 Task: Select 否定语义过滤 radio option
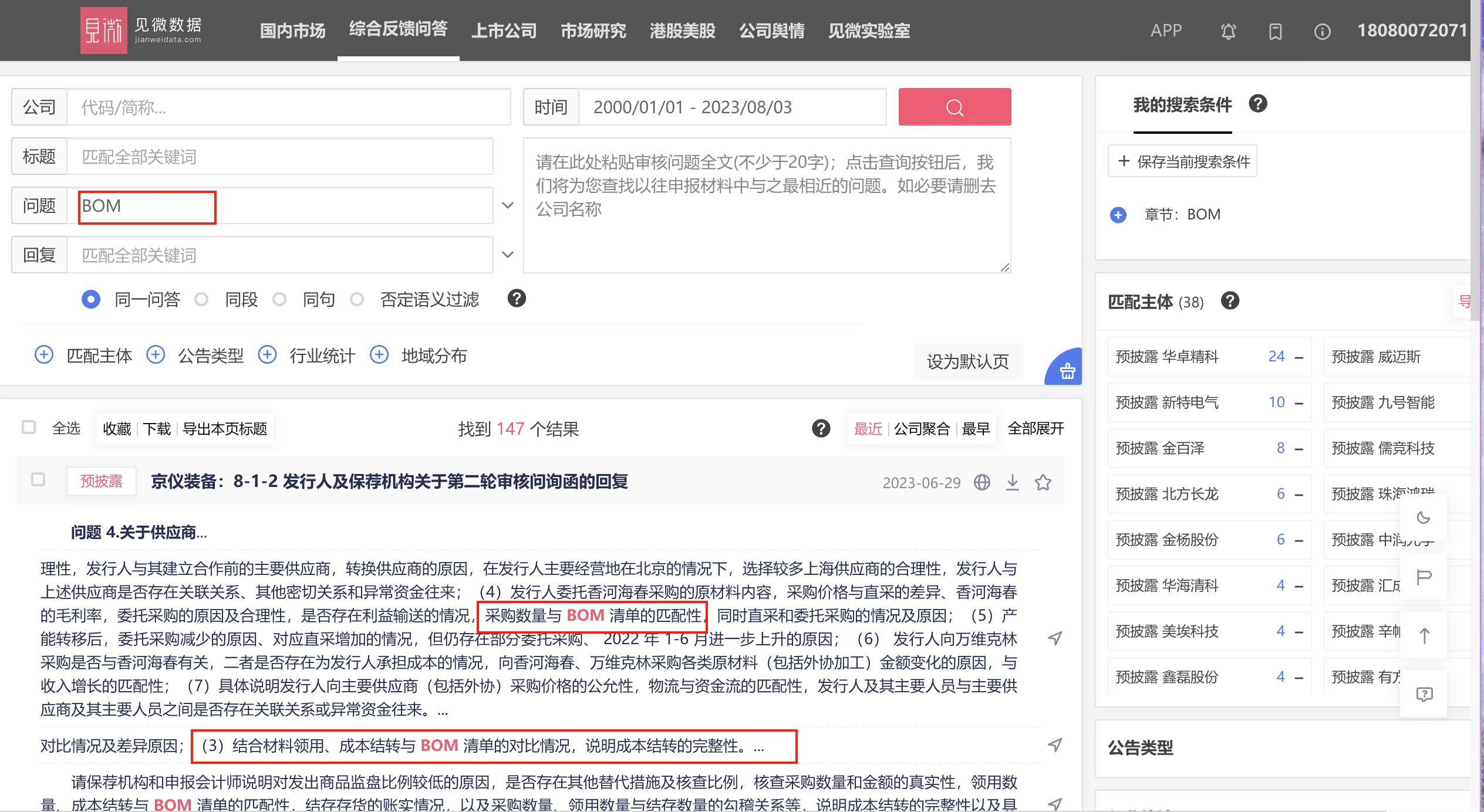click(x=356, y=299)
